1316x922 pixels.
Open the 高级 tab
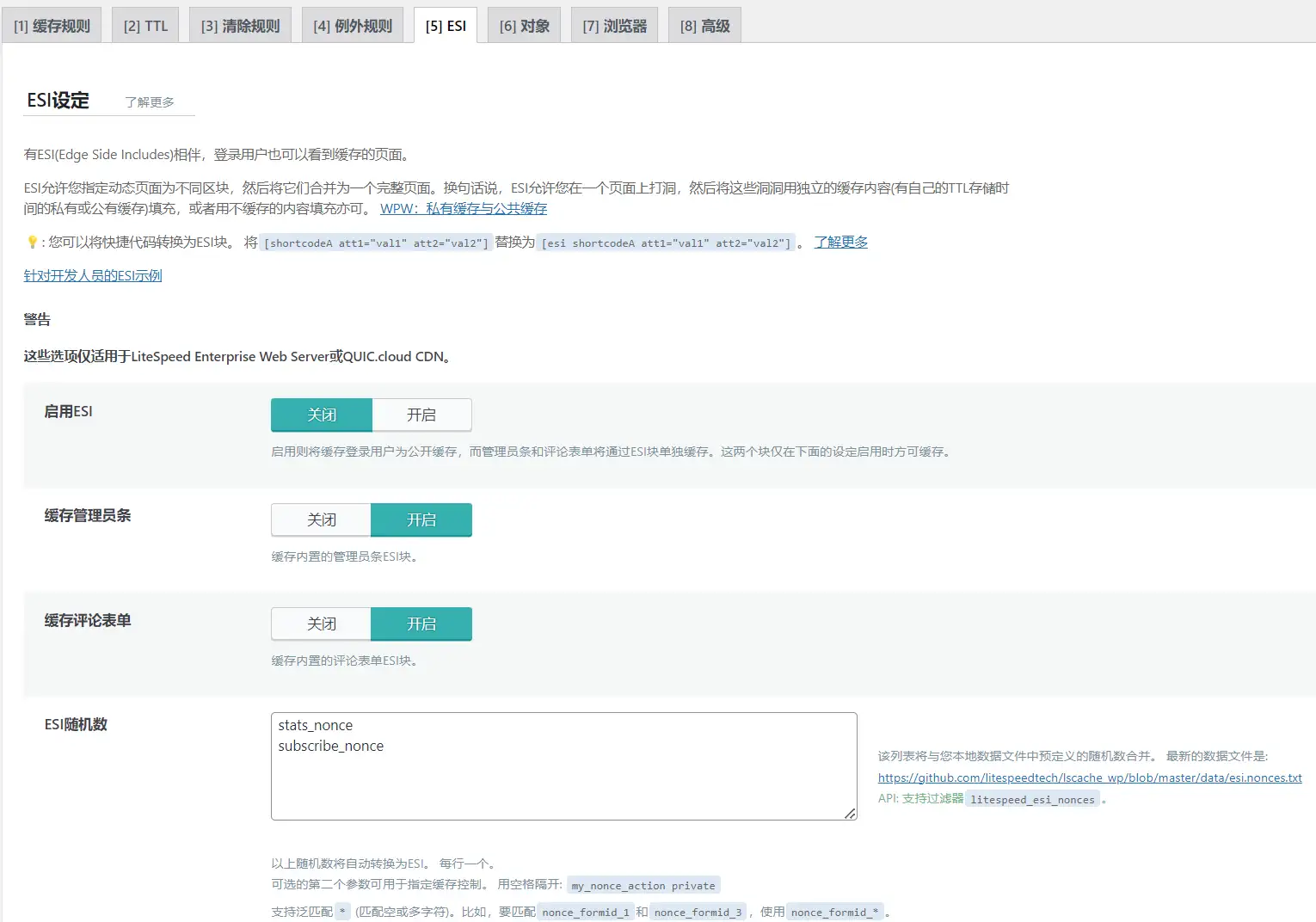point(704,26)
